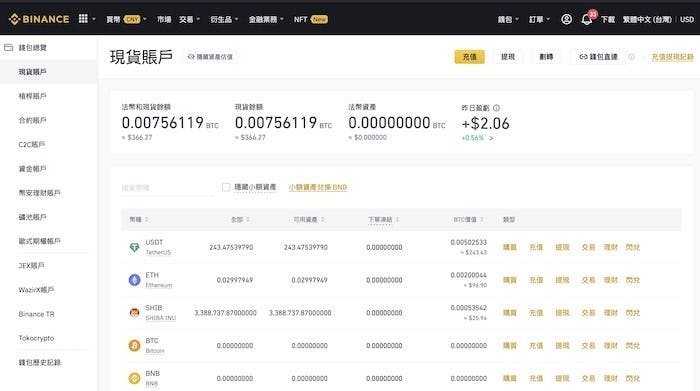Image resolution: width=700 pixels, height=391 pixels.
Task: Select Tokocrypto in the sidebar
Action: point(36,338)
